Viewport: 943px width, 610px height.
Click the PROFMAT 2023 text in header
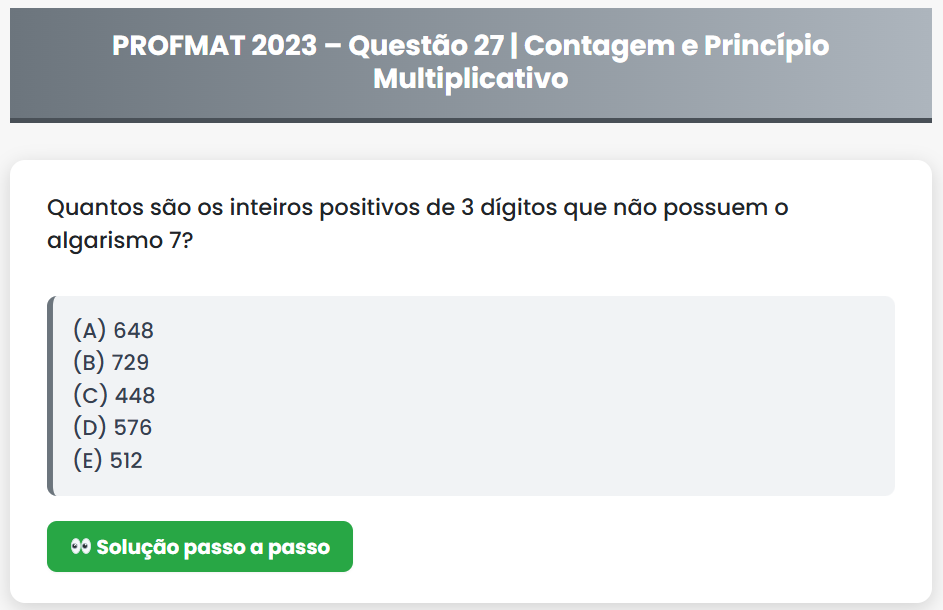coord(214,46)
